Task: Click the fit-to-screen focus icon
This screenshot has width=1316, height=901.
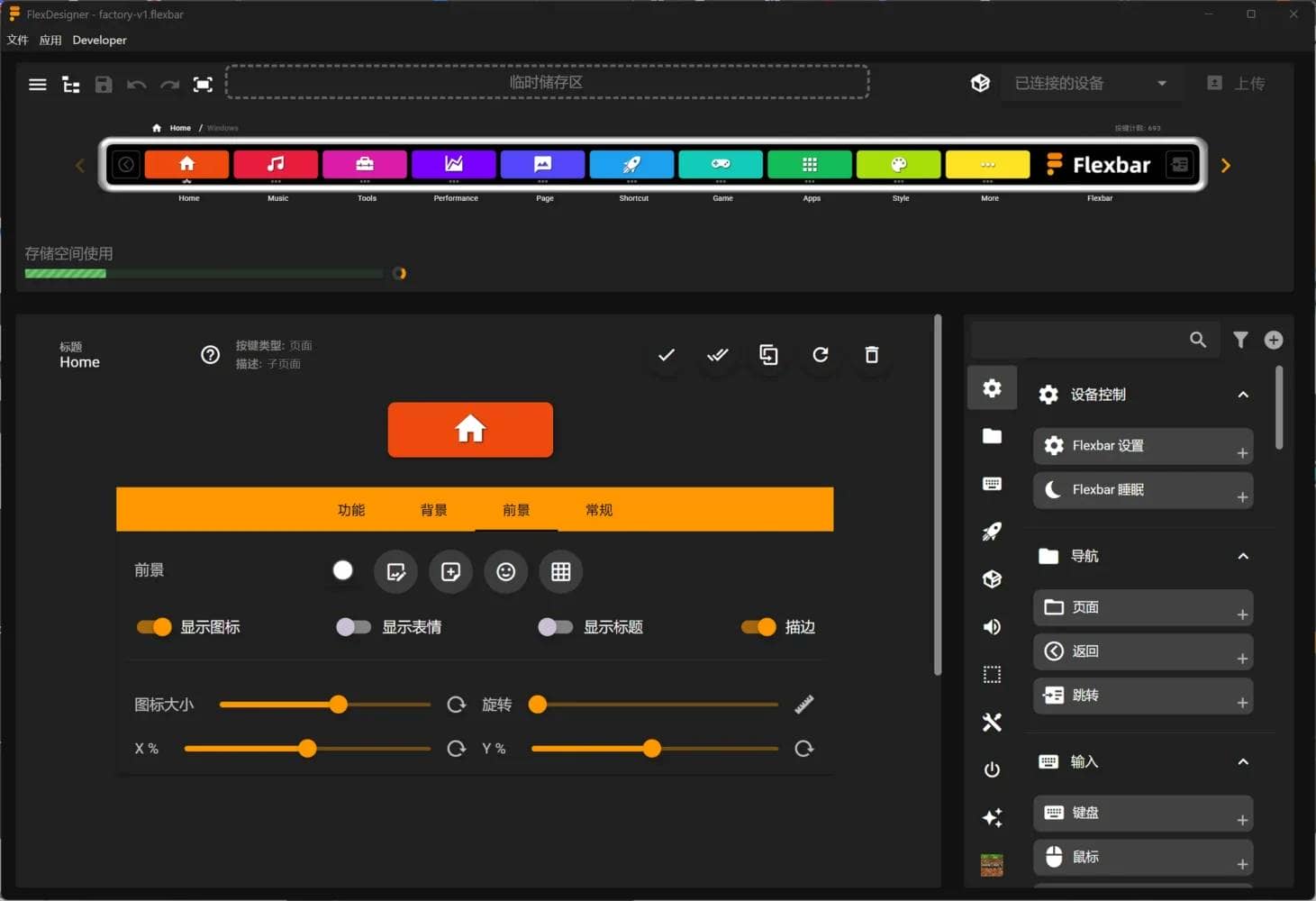Action: (x=203, y=85)
